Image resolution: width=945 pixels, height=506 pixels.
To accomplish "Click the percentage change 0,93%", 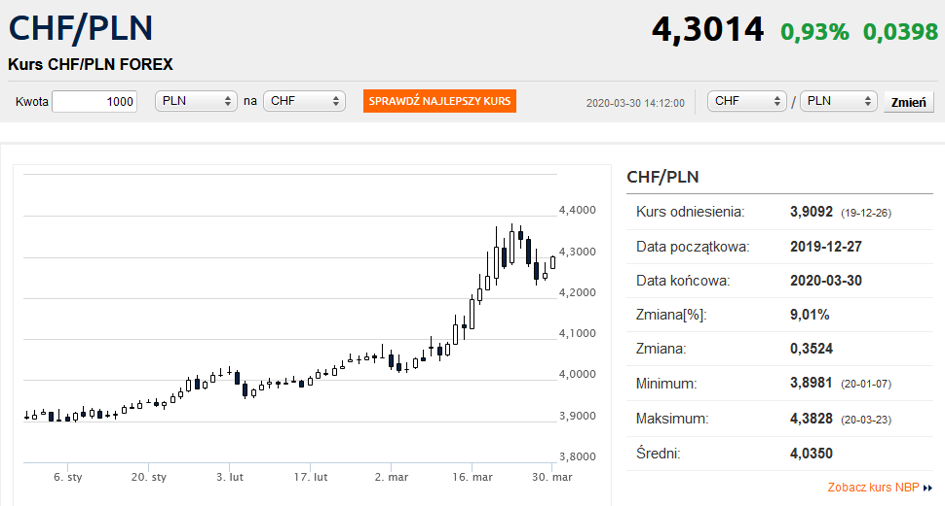I will point(815,31).
